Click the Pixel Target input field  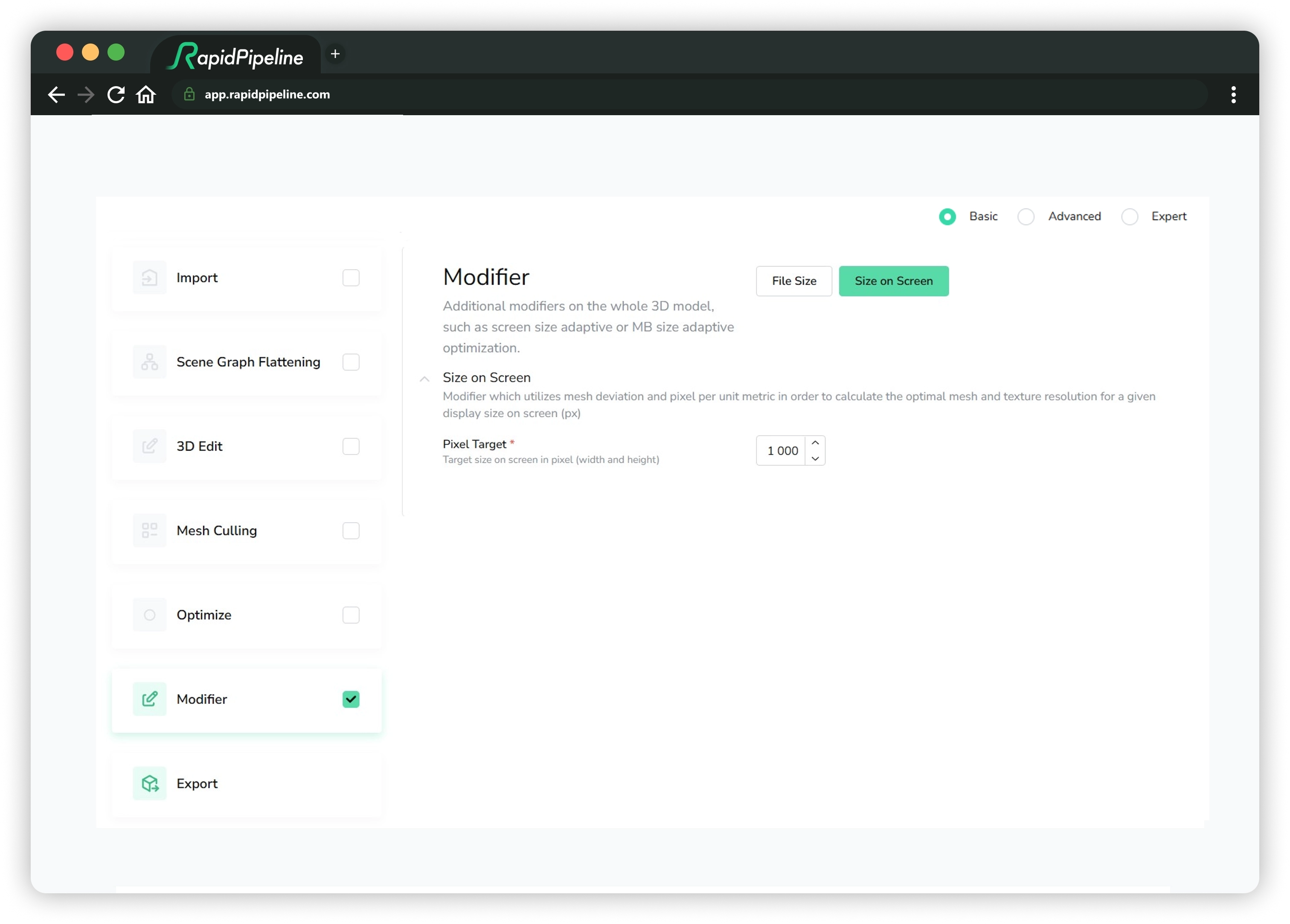(782, 450)
